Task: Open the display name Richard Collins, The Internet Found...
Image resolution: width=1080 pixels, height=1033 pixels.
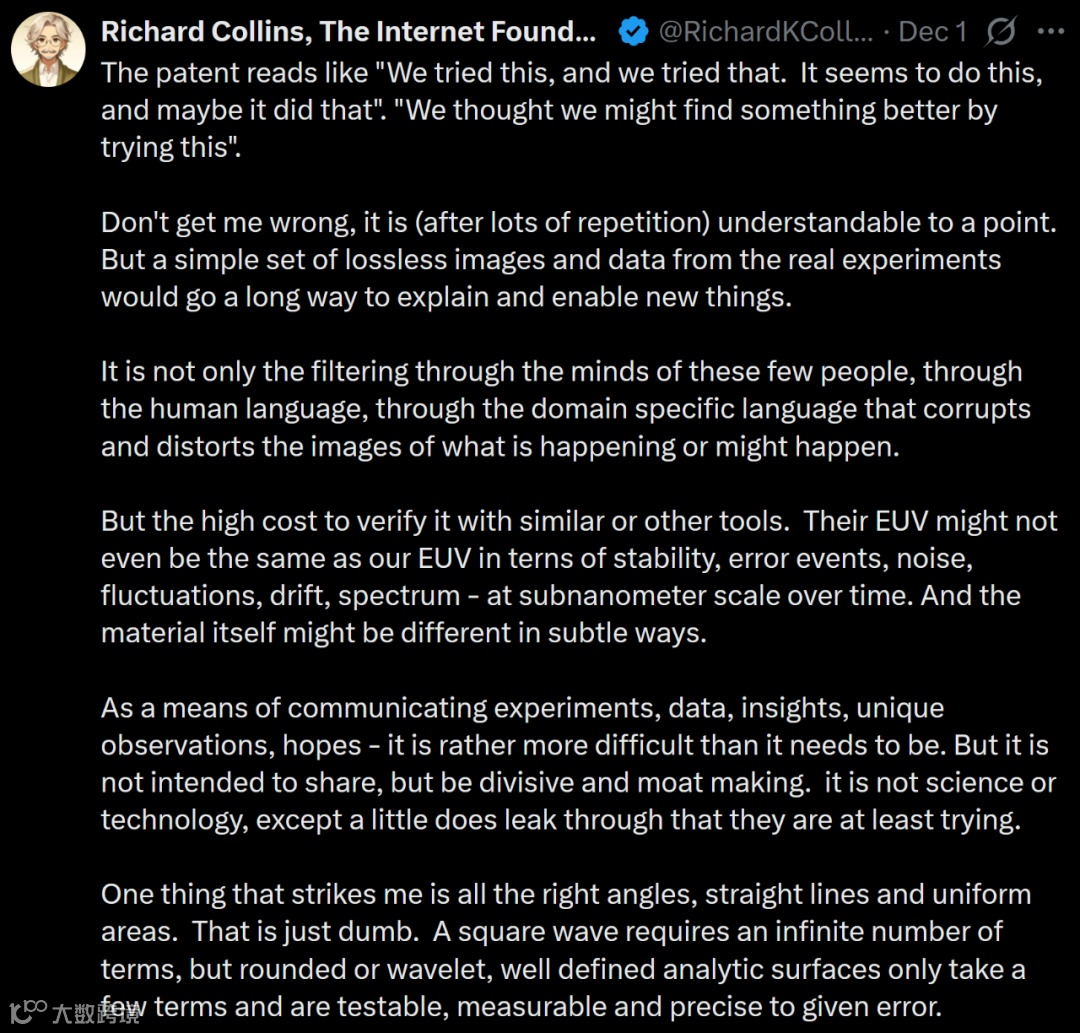Action: (x=349, y=32)
